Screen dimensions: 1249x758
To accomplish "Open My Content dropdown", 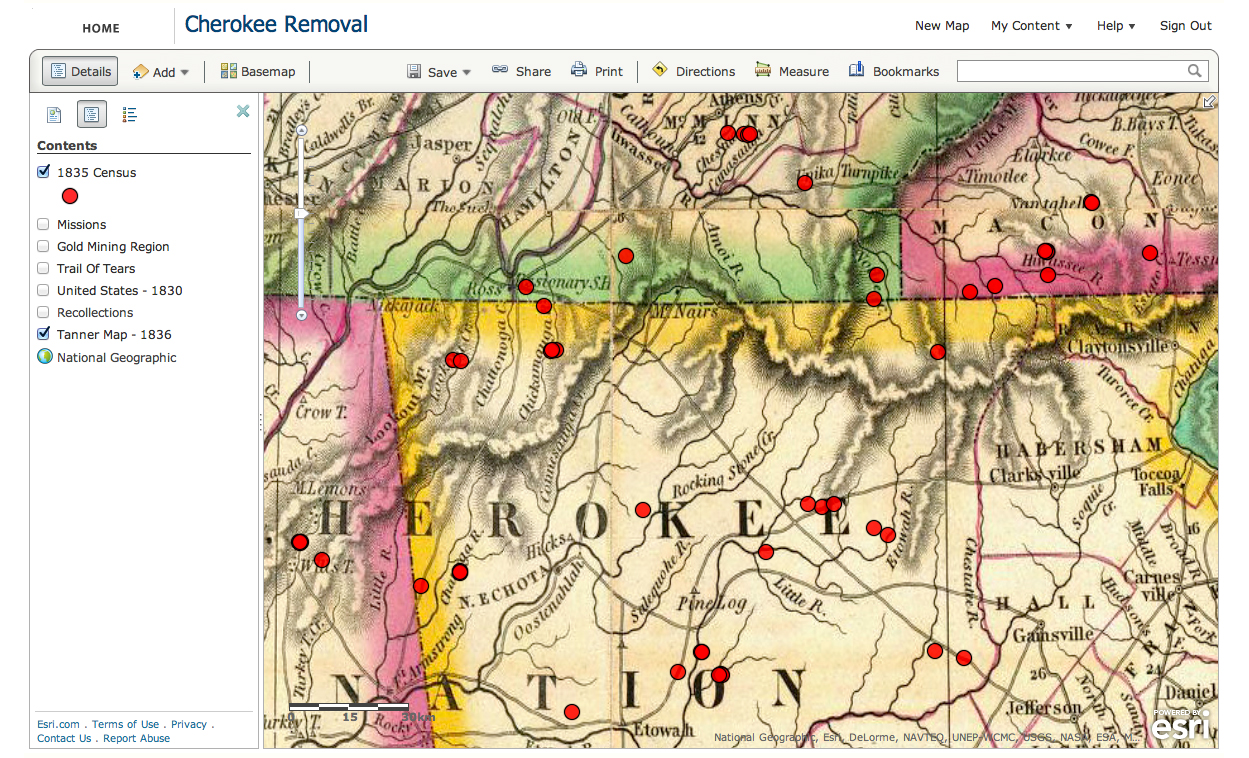I will point(1032,26).
